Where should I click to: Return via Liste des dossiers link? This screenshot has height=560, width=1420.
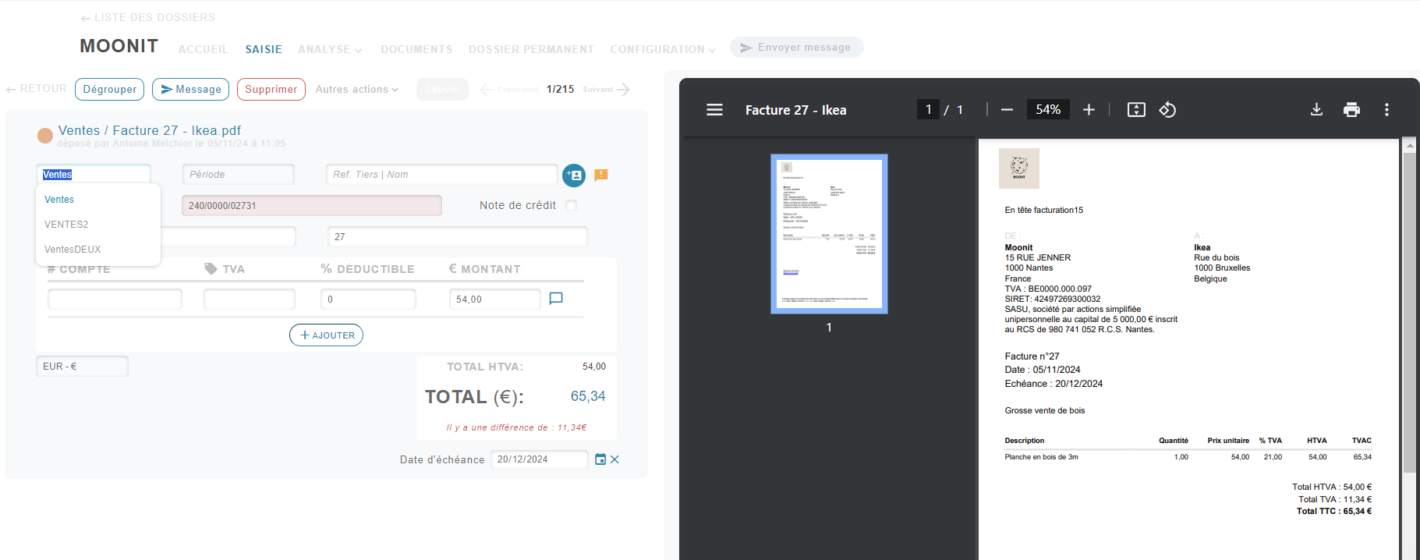(147, 17)
